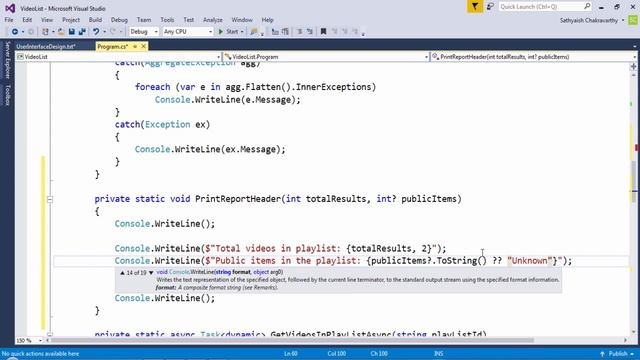Click the Publish arrow icon in status bar
Viewport: 640px width, 360px height.
tap(602, 353)
